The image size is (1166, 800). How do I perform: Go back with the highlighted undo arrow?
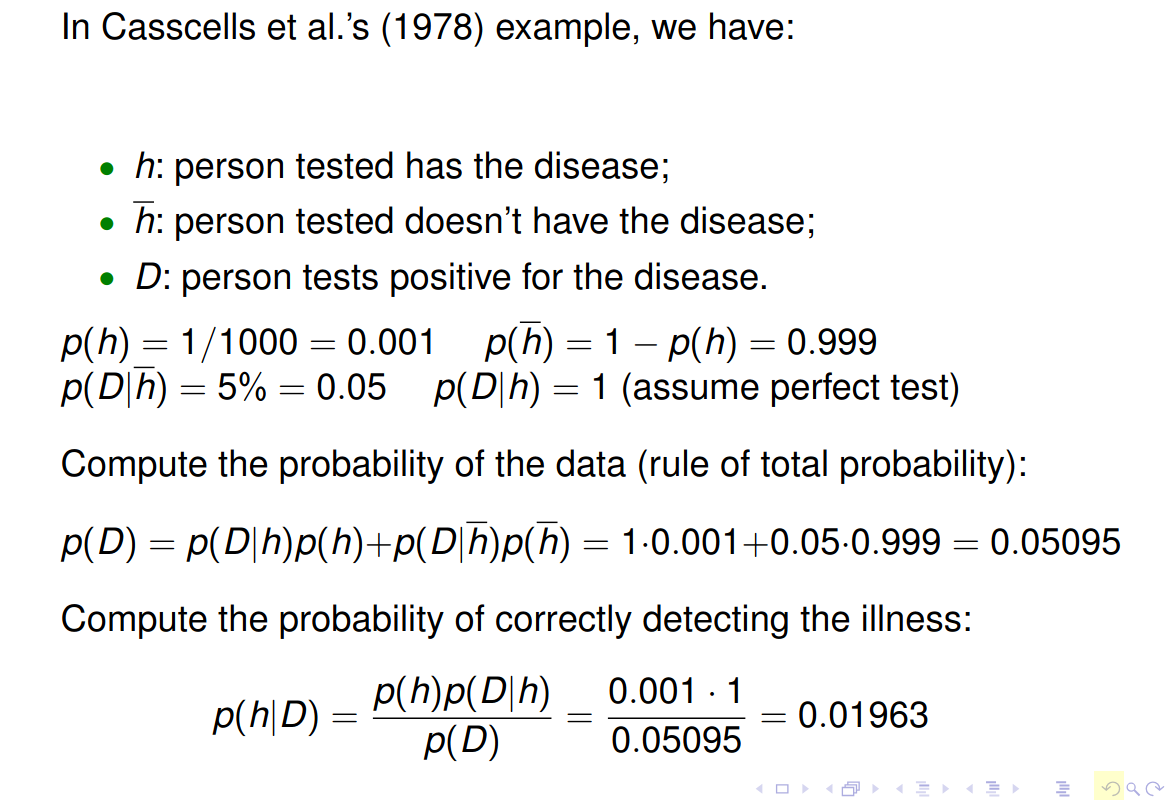tap(1111, 788)
